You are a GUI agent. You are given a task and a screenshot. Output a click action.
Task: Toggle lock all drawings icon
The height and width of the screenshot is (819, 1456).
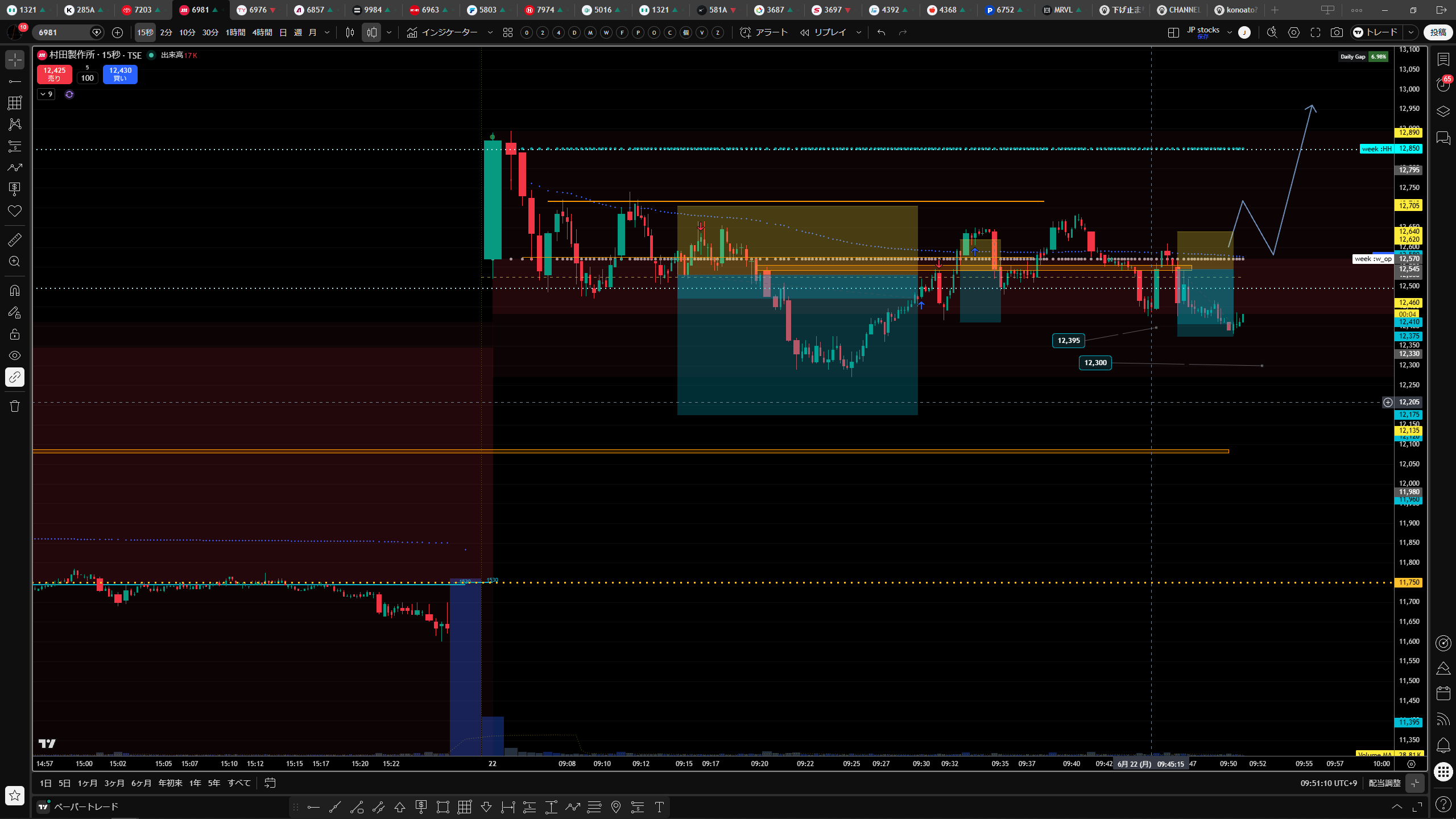click(x=15, y=334)
